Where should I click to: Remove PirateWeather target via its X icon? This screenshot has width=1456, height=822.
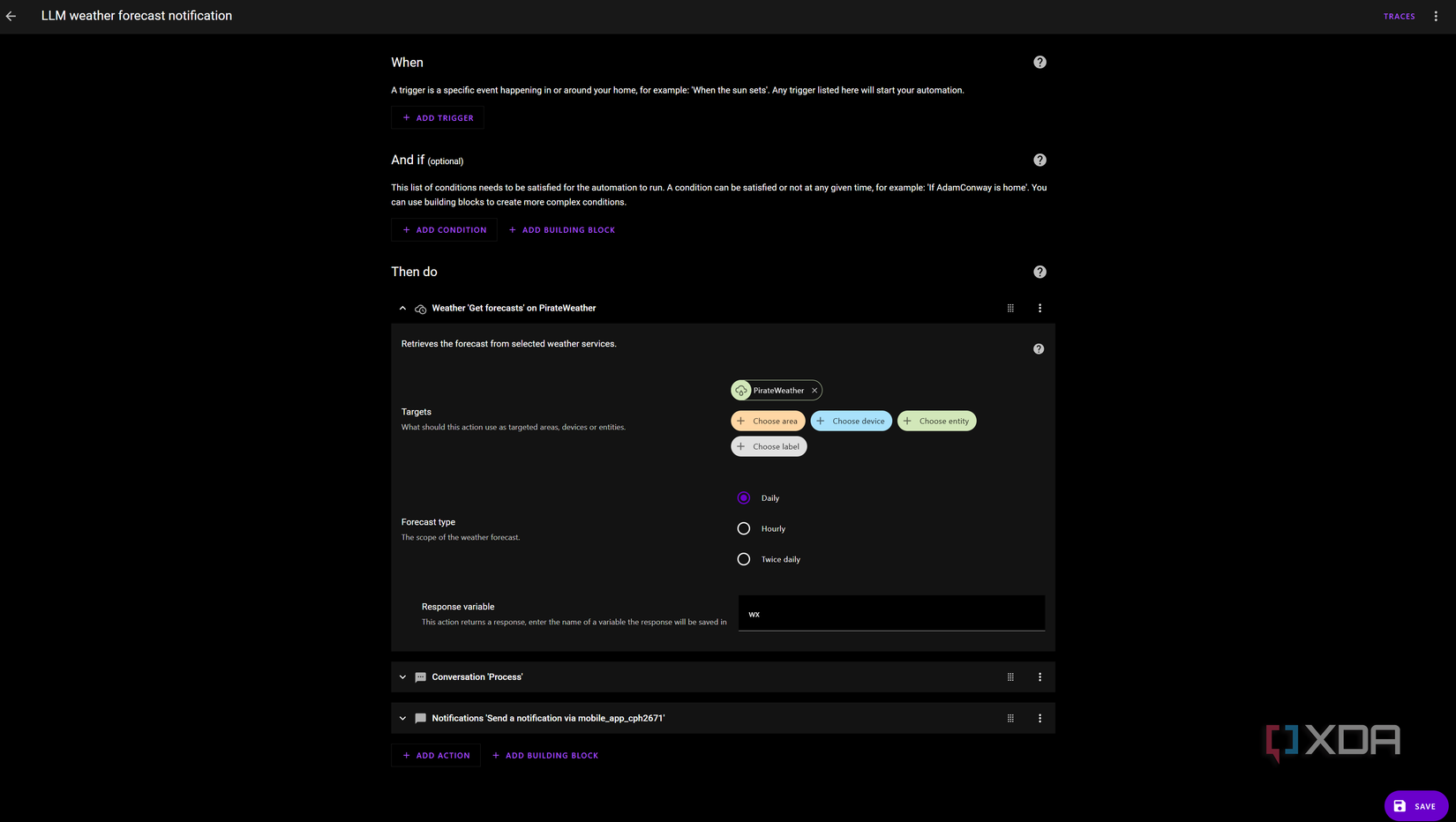coord(814,390)
